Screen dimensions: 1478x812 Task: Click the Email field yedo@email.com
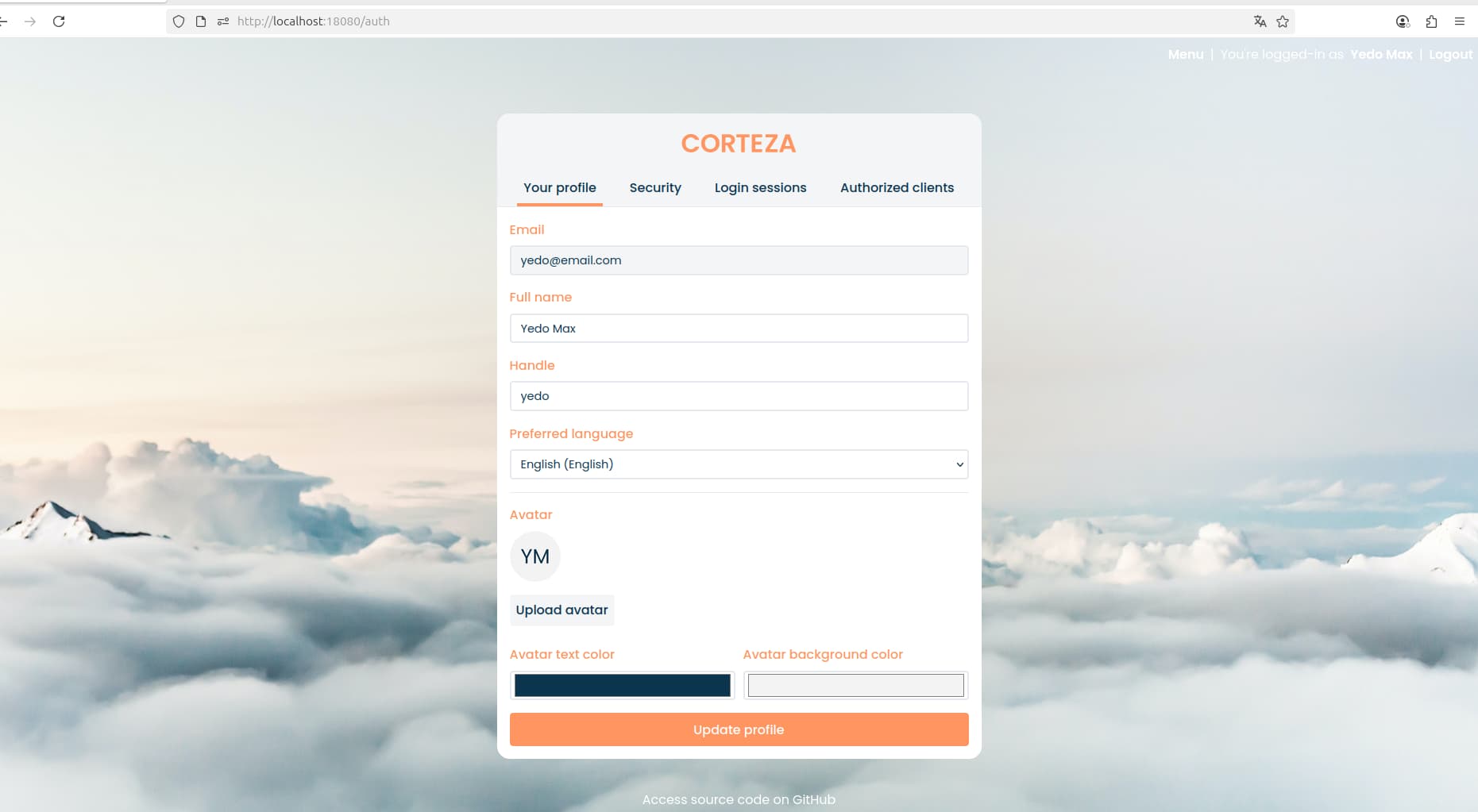739,260
